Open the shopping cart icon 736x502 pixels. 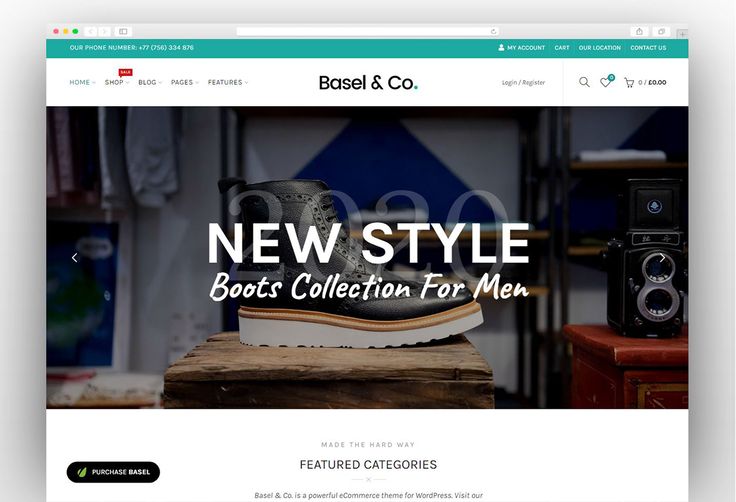click(629, 83)
